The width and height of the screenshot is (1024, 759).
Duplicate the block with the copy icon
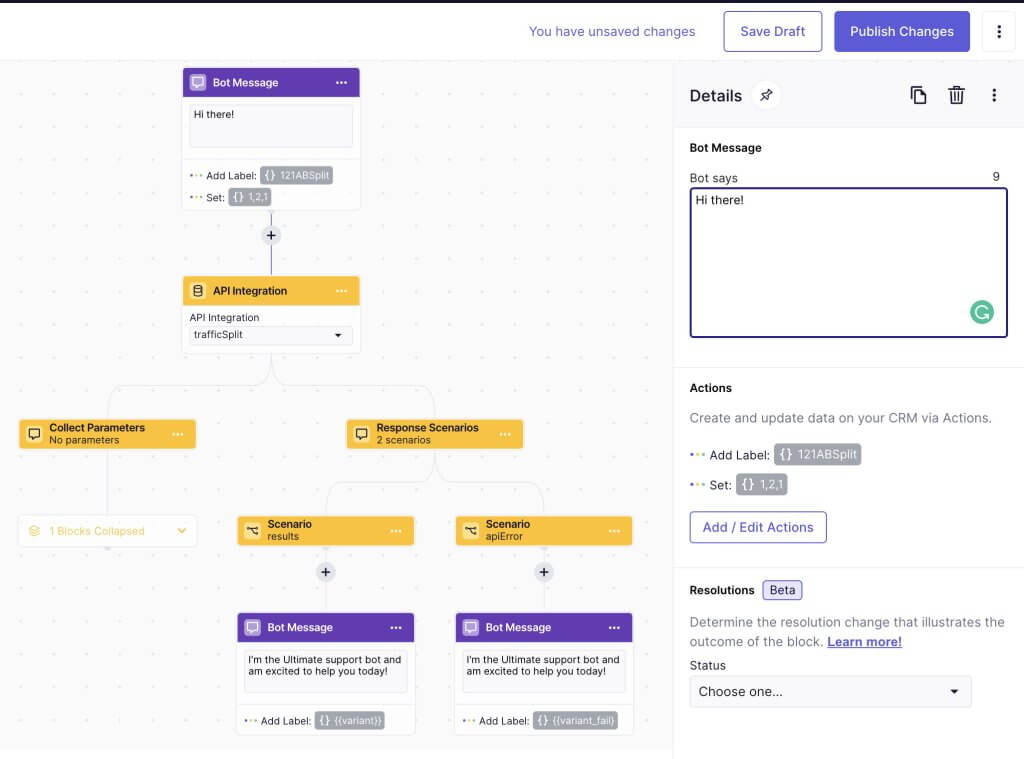918,95
